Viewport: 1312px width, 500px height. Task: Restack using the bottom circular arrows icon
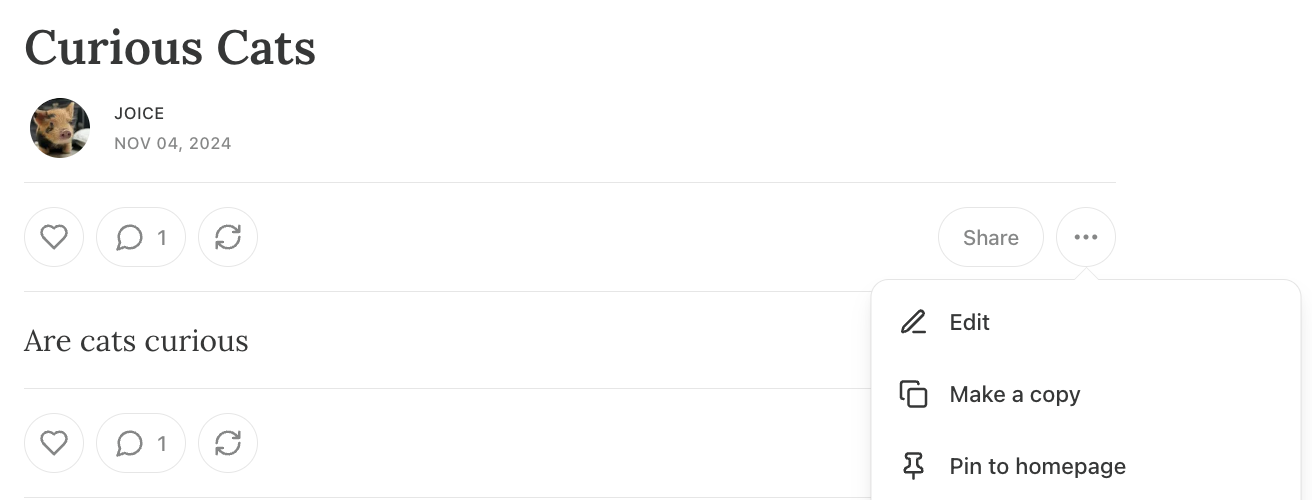tap(228, 443)
